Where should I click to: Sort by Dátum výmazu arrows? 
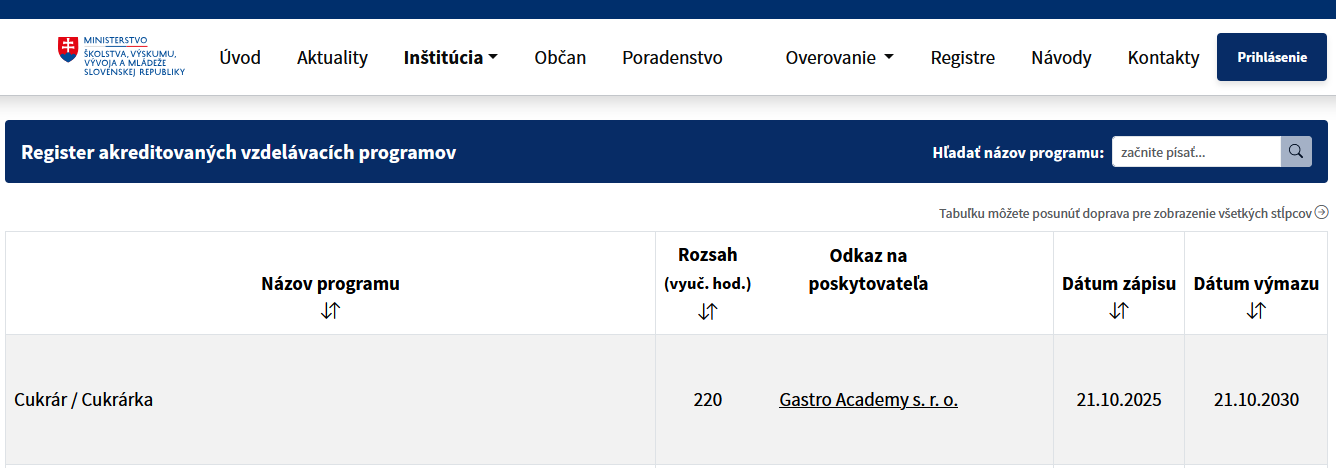pyautogui.click(x=1256, y=311)
